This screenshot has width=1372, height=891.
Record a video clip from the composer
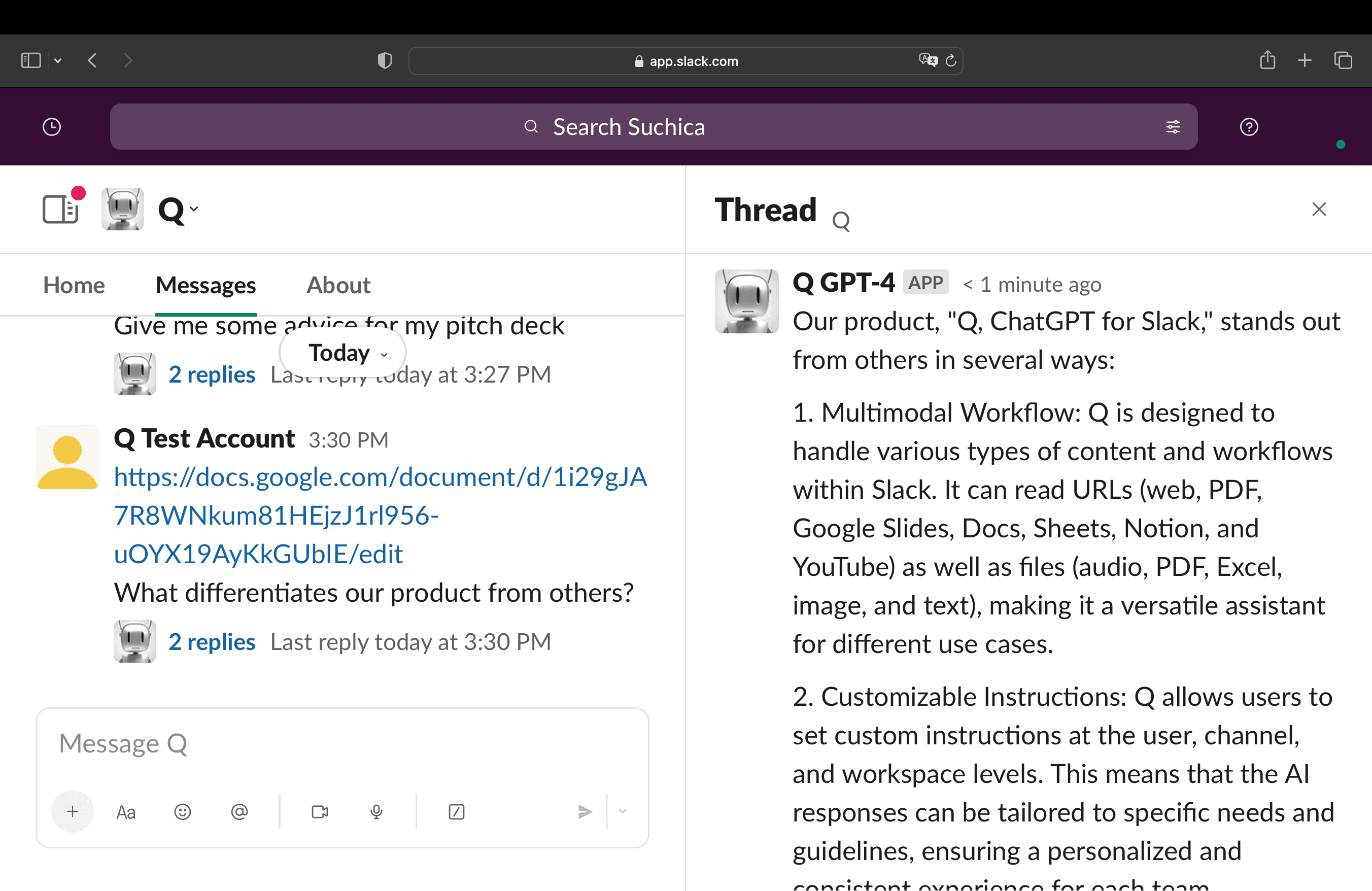click(319, 811)
